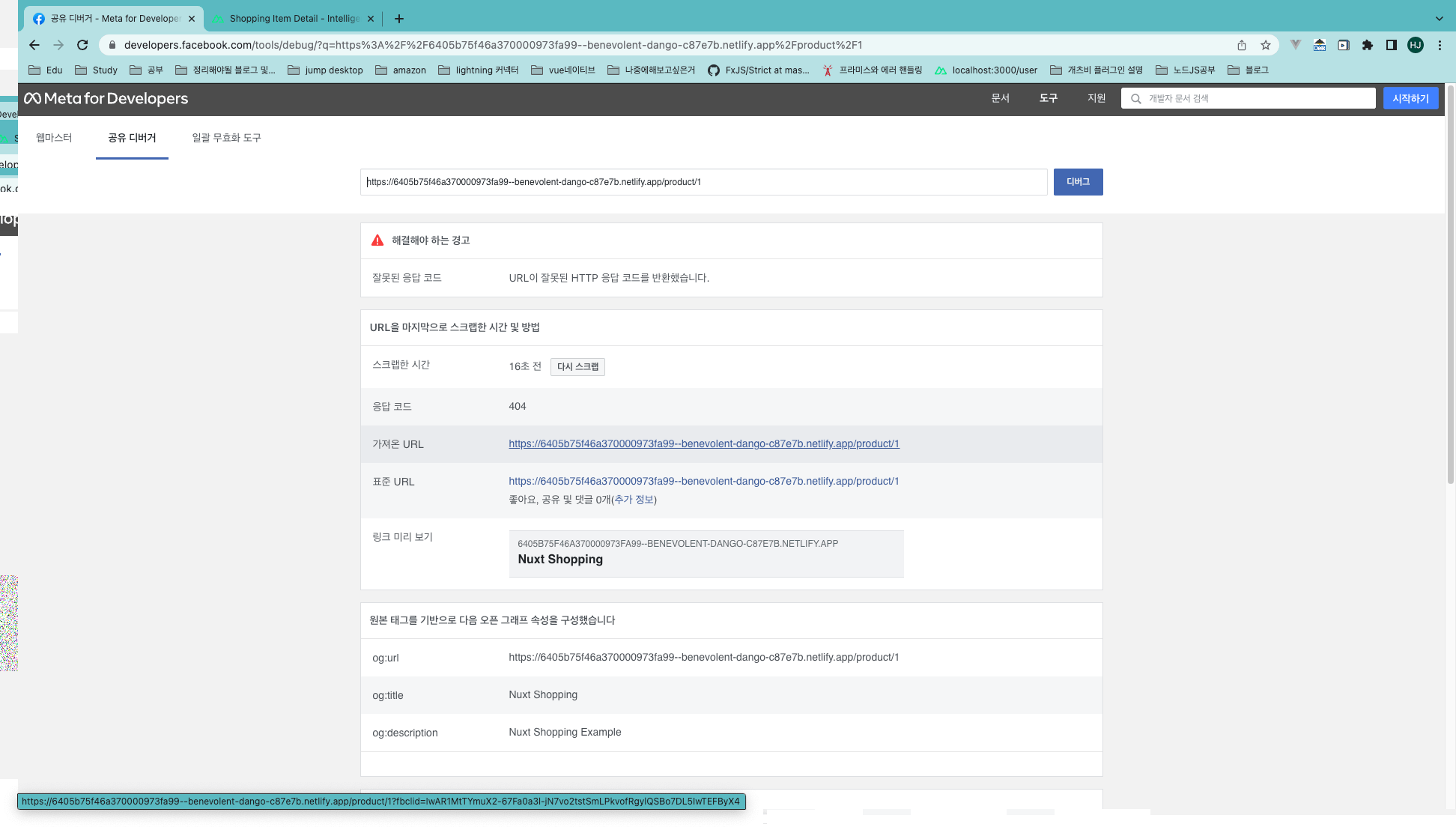Viewport: 1456px width, 830px height.
Task: Click the lock icon in address bar
Action: click(112, 45)
